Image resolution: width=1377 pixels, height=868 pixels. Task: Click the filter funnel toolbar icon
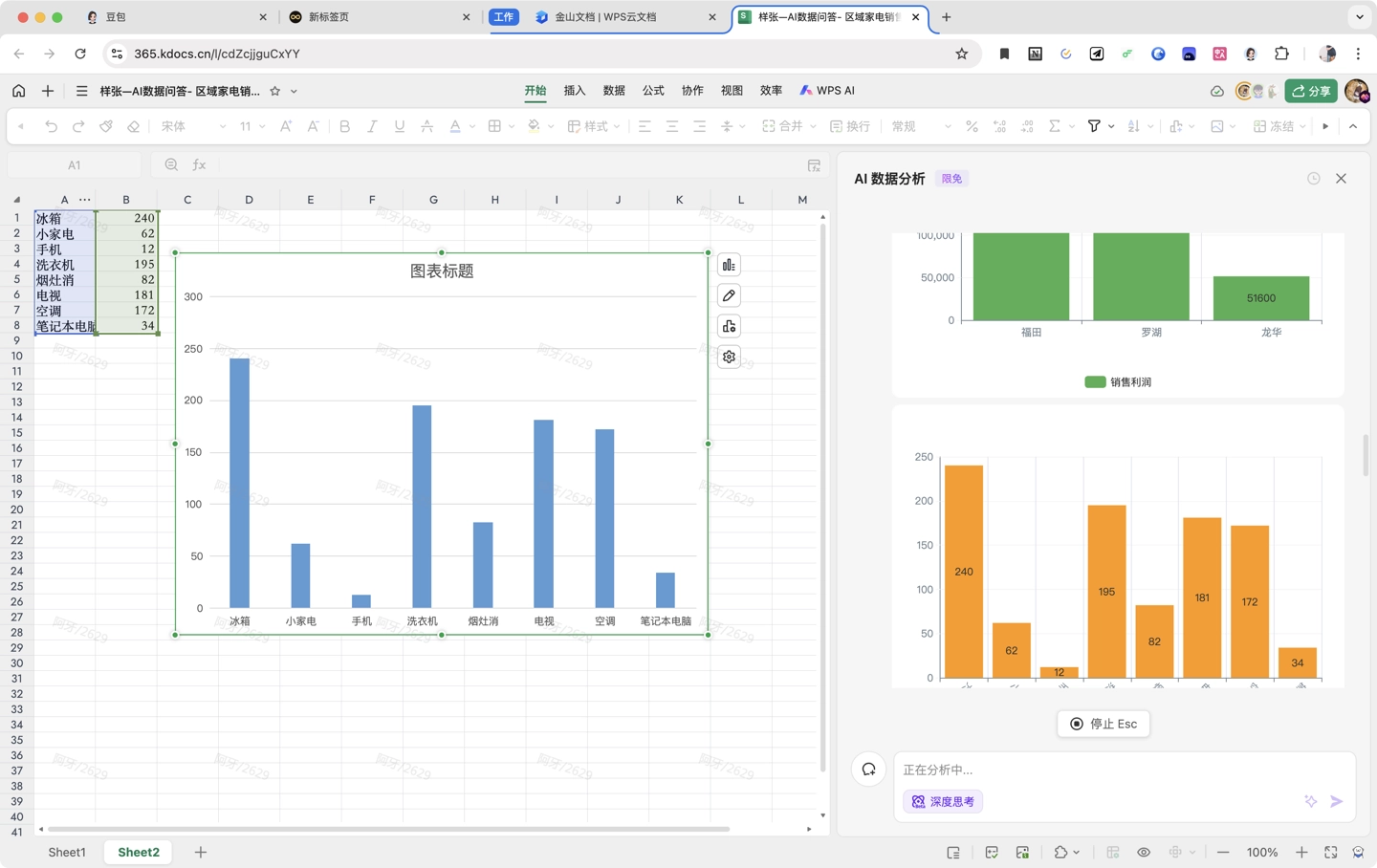pyautogui.click(x=1094, y=126)
